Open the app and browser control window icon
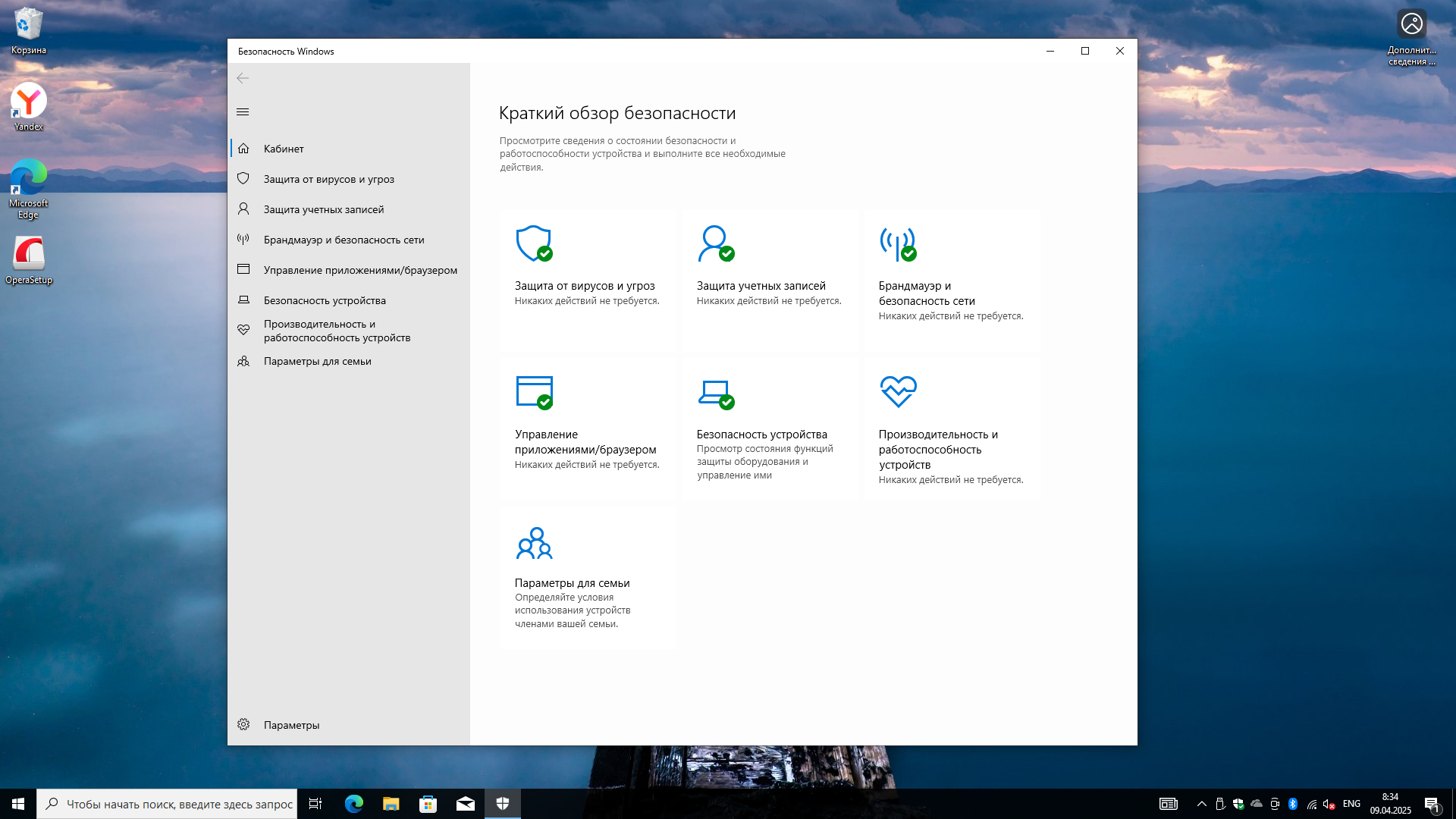 click(534, 392)
